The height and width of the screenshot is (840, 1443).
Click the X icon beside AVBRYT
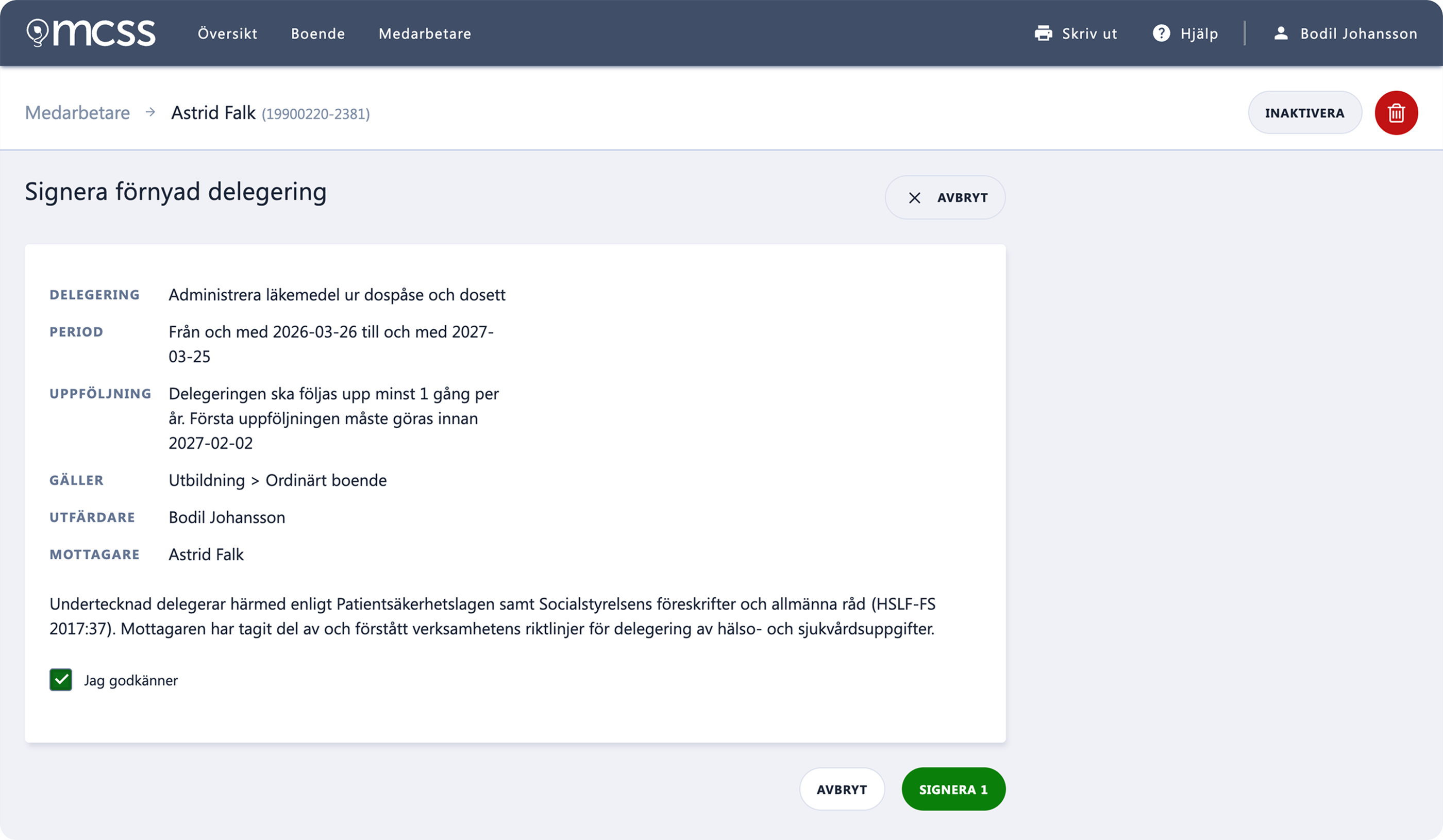(914, 197)
